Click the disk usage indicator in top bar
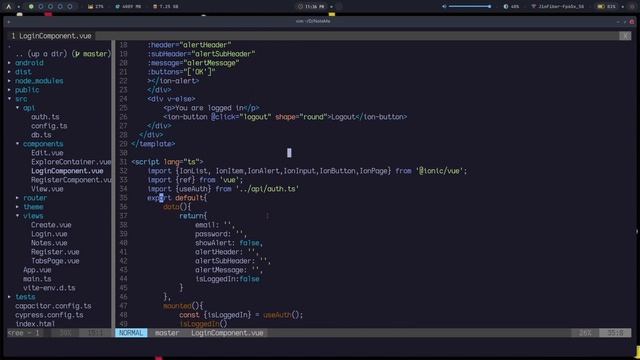 click(x=166, y=7)
